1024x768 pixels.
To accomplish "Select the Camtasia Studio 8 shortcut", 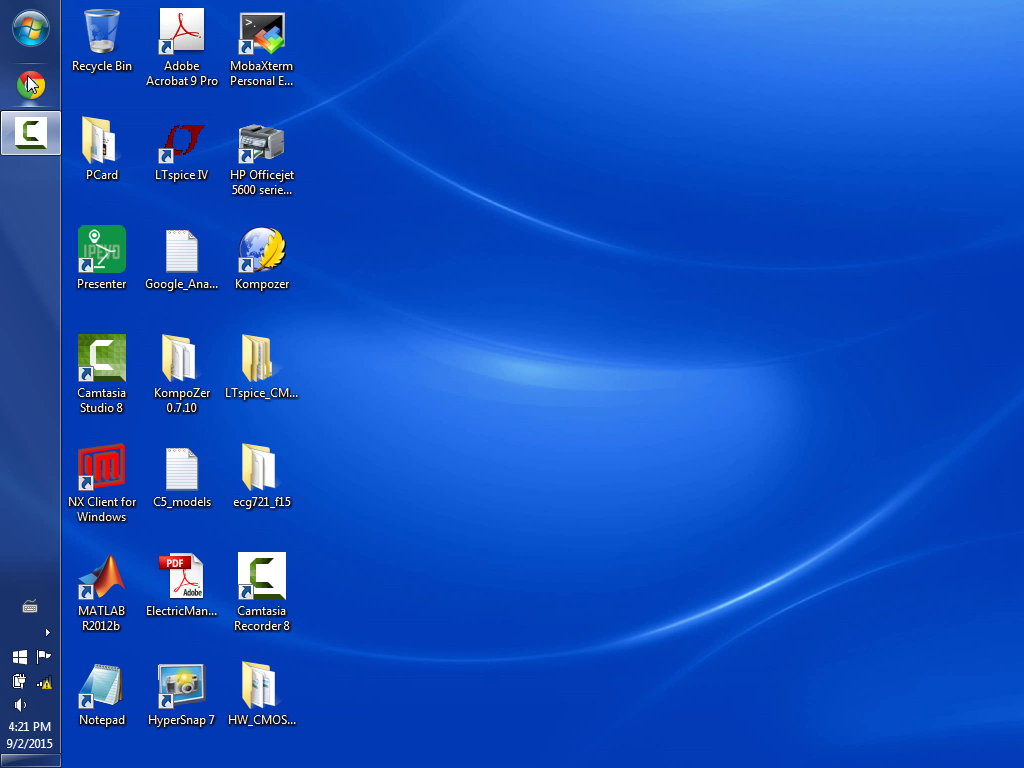I will (102, 359).
